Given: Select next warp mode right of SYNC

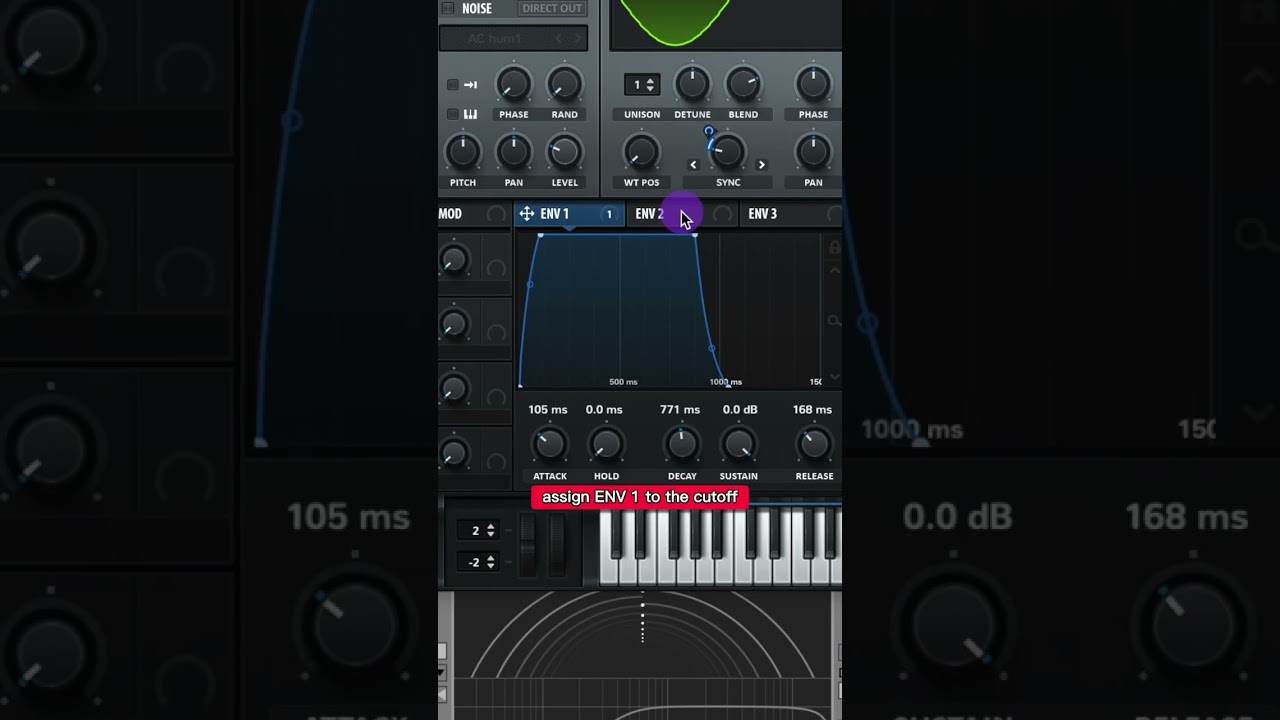Looking at the screenshot, I should [x=762, y=165].
